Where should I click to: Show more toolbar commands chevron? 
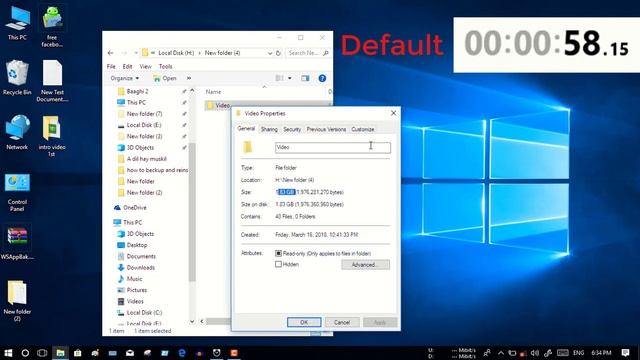pyautogui.click(x=189, y=78)
